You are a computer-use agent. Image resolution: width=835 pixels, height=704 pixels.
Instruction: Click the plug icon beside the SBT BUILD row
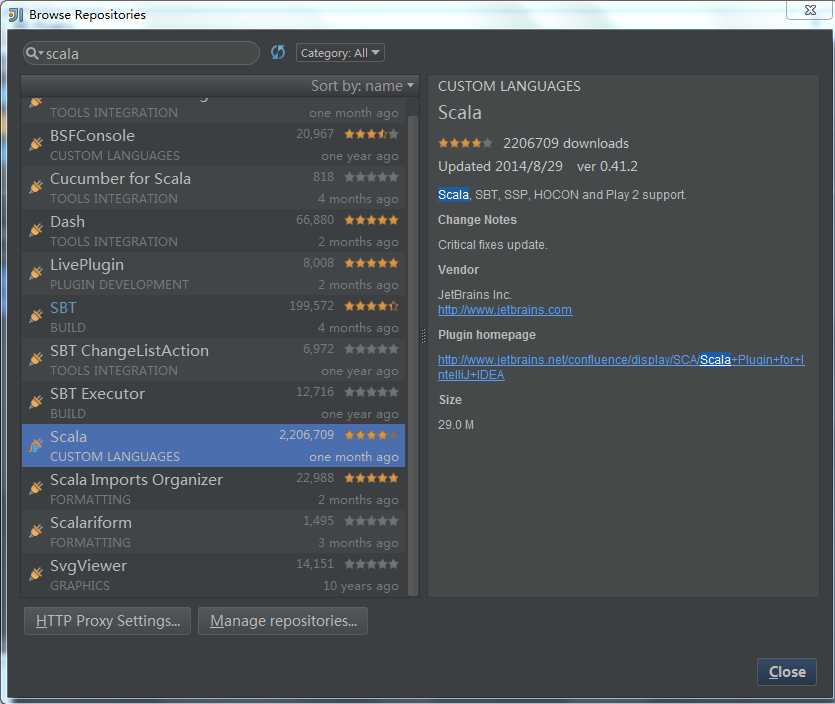36,316
